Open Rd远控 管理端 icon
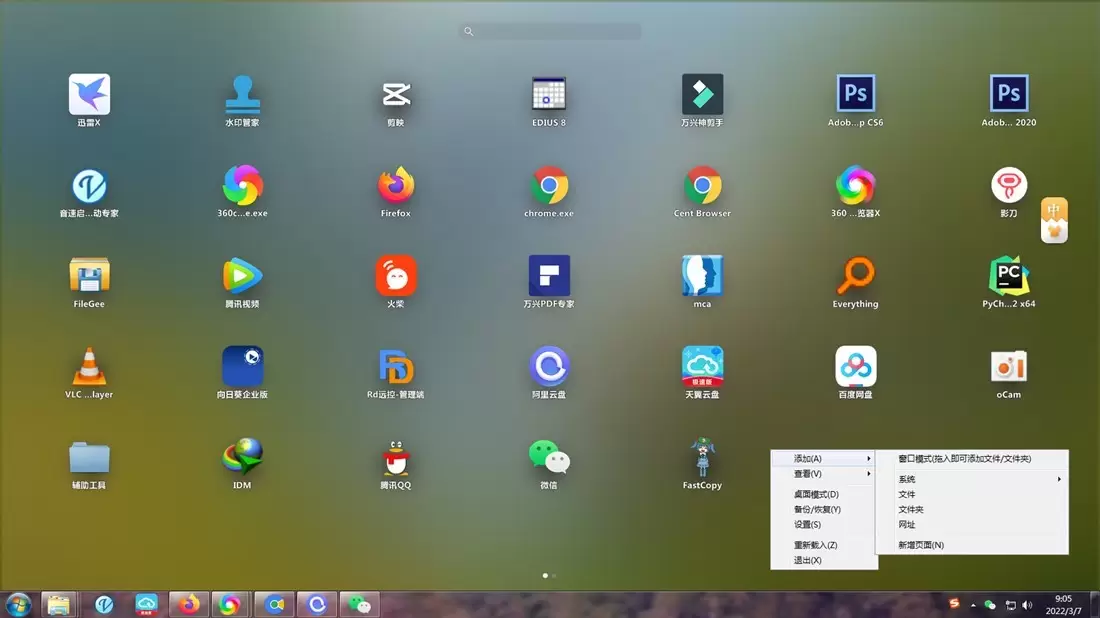1100x618 pixels. [396, 366]
